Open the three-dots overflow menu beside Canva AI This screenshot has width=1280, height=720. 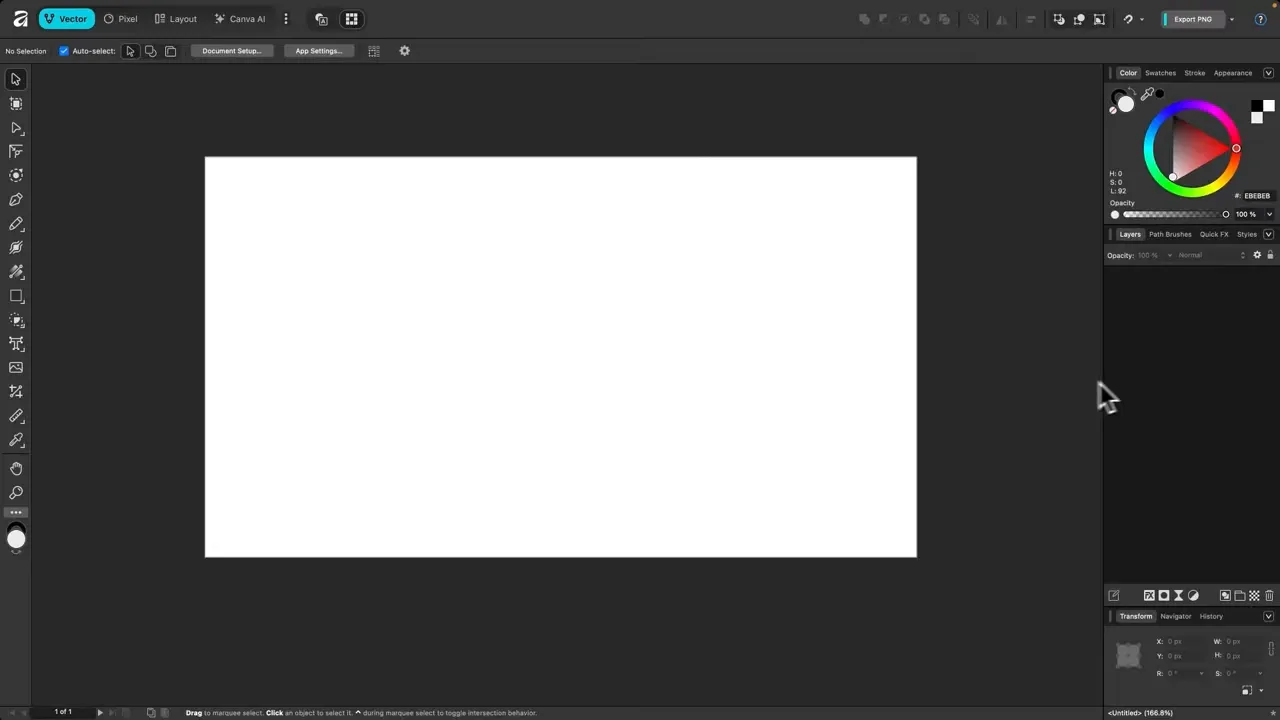click(286, 19)
